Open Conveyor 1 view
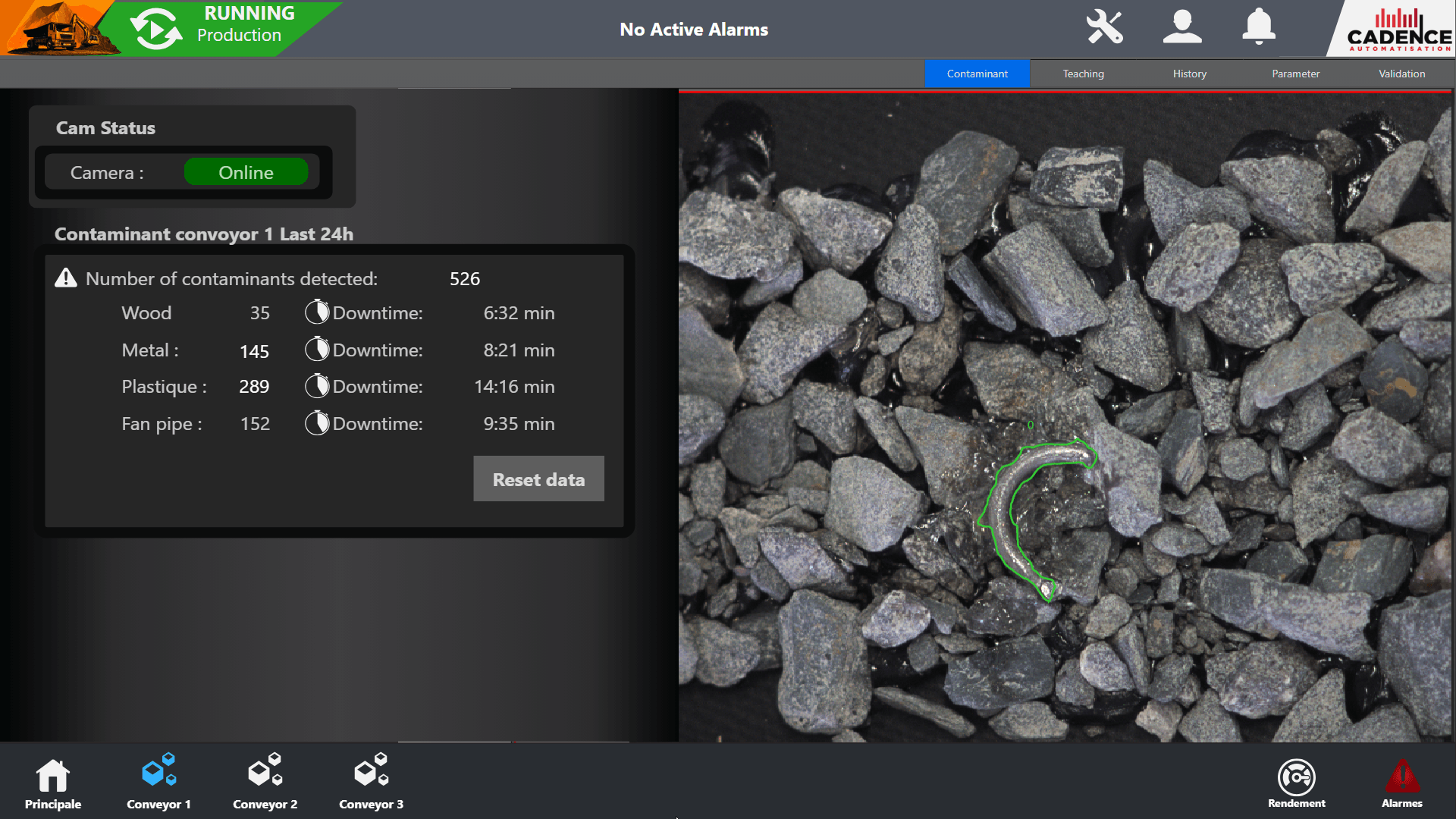The width and height of the screenshot is (1456, 819). 159,783
